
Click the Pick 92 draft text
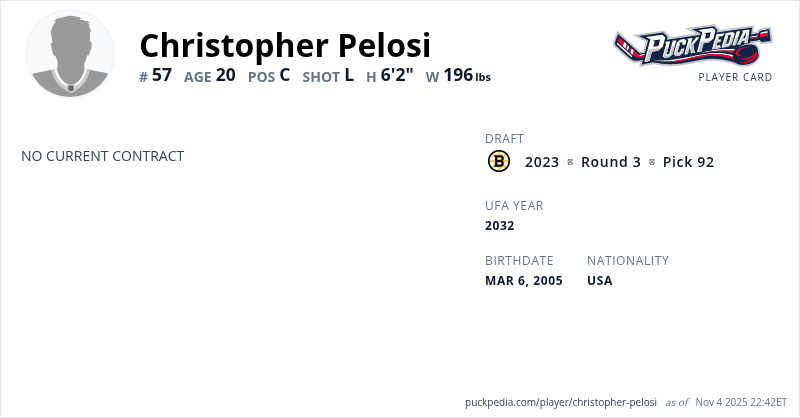pyautogui.click(x=688, y=162)
